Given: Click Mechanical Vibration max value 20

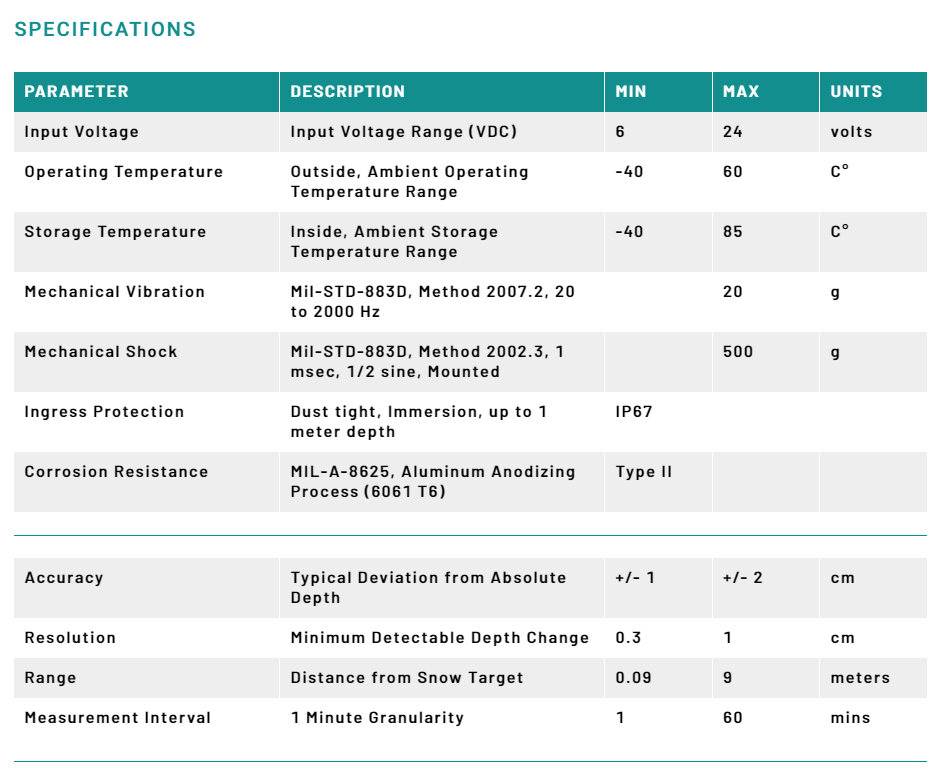Looking at the screenshot, I should [x=732, y=292].
